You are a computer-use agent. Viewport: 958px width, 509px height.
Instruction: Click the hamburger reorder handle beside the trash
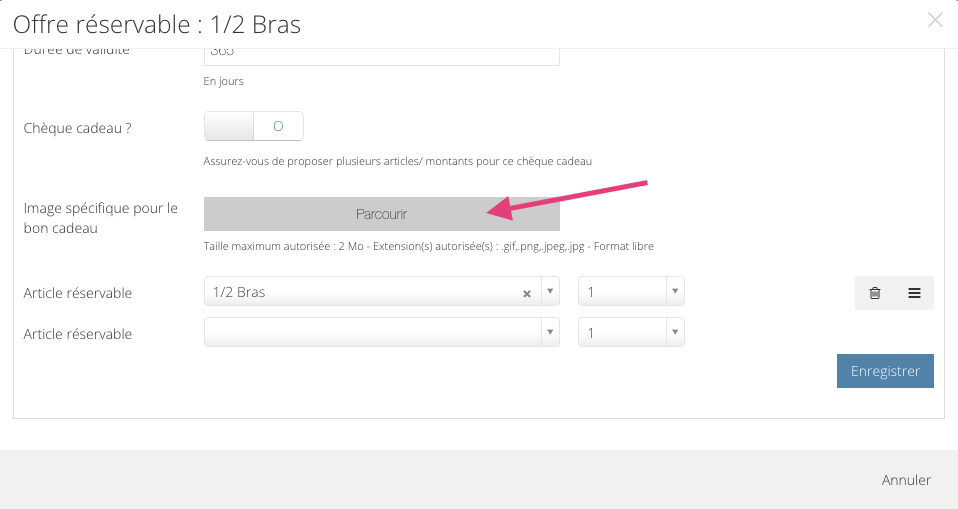(914, 293)
